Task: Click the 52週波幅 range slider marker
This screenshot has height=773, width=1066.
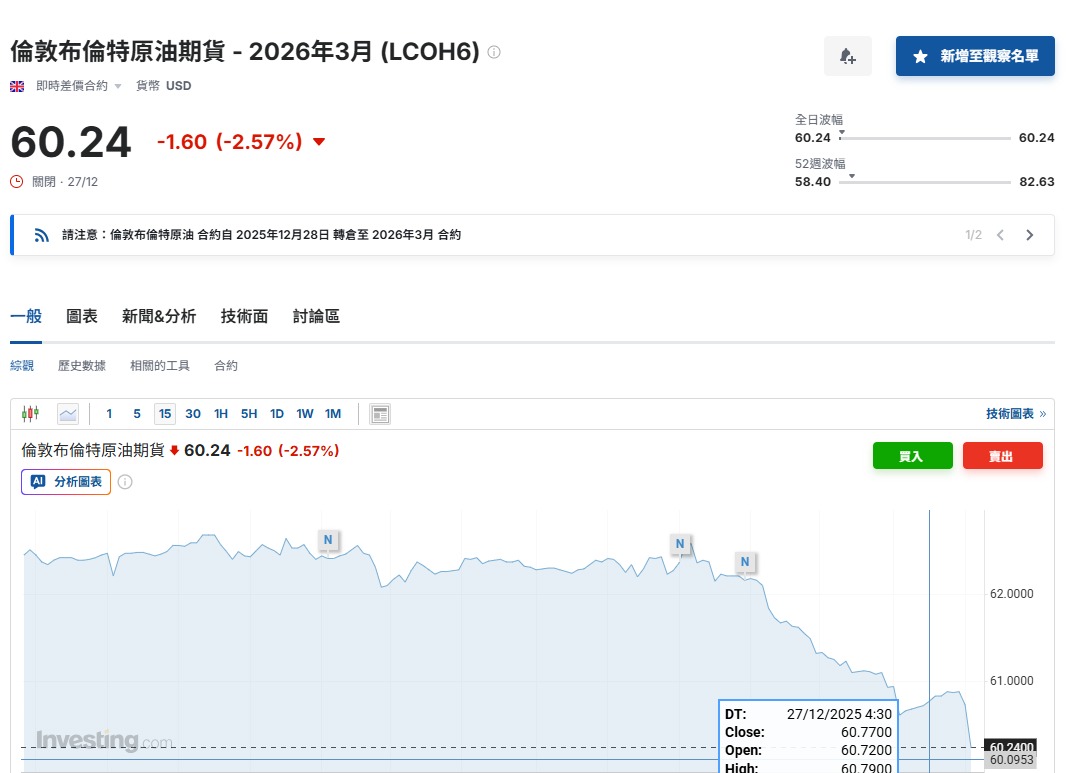Action: tap(851, 179)
